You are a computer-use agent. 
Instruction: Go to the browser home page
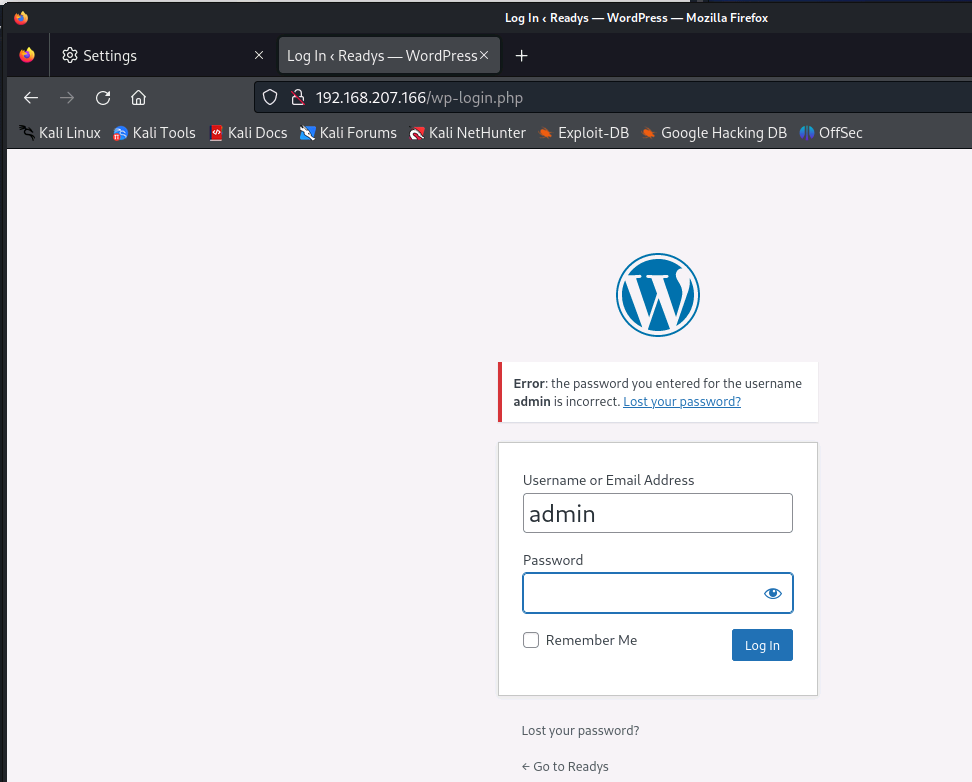tap(138, 97)
